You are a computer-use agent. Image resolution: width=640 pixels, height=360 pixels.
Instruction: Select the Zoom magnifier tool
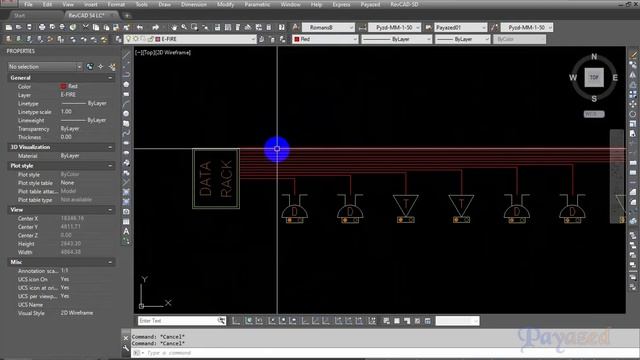click(x=184, y=27)
